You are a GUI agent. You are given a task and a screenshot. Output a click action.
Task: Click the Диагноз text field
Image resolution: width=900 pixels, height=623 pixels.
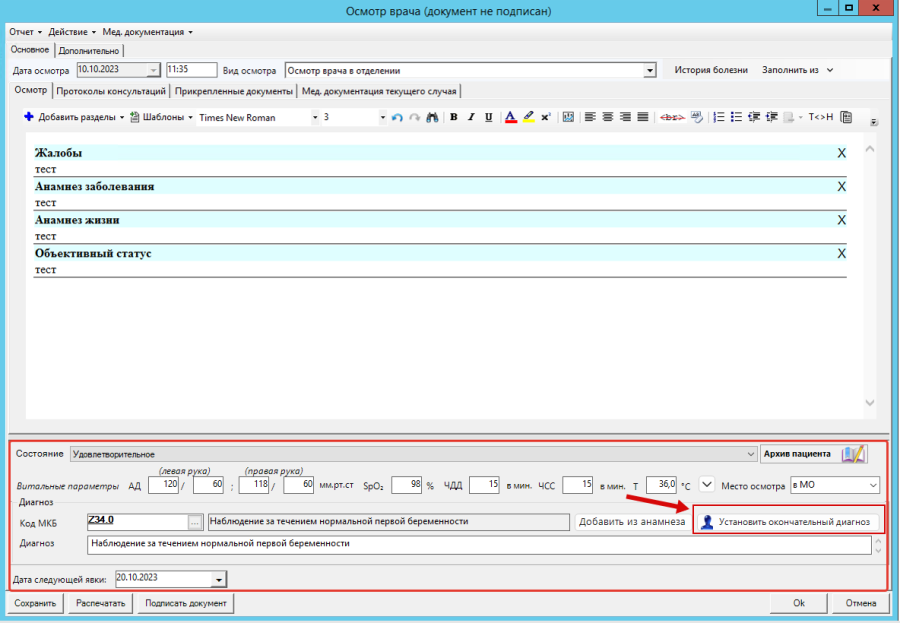(x=479, y=545)
